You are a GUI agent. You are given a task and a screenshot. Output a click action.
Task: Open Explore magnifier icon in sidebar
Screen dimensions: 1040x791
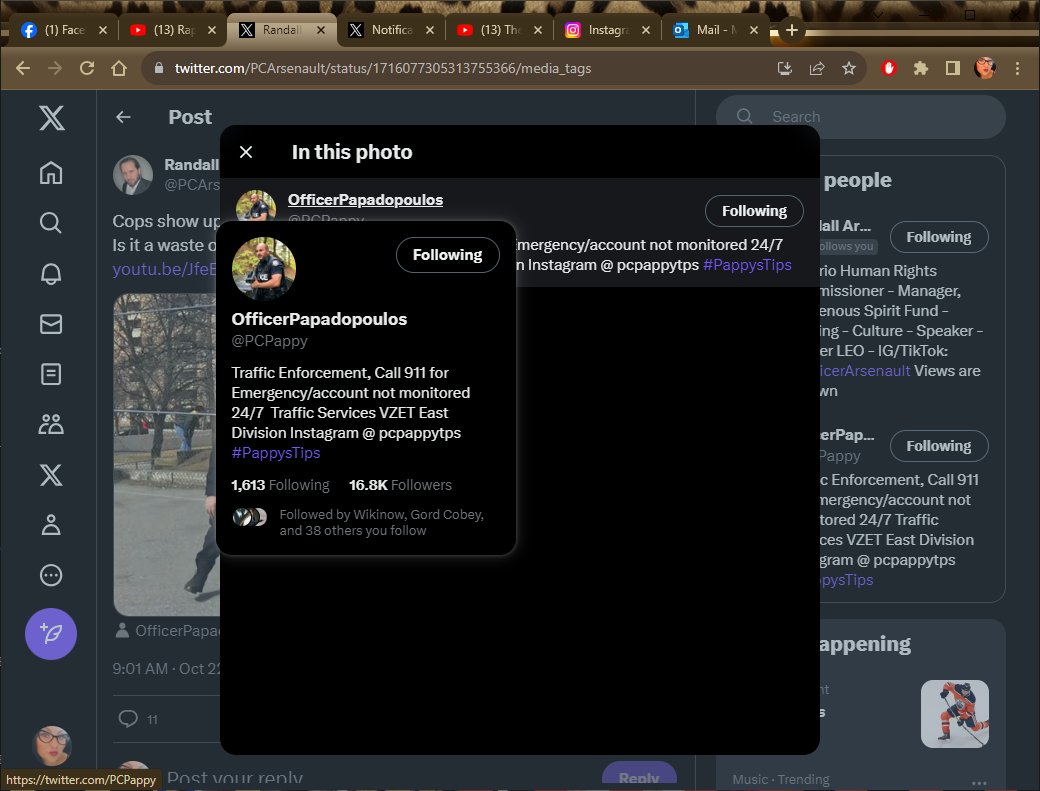[x=51, y=223]
